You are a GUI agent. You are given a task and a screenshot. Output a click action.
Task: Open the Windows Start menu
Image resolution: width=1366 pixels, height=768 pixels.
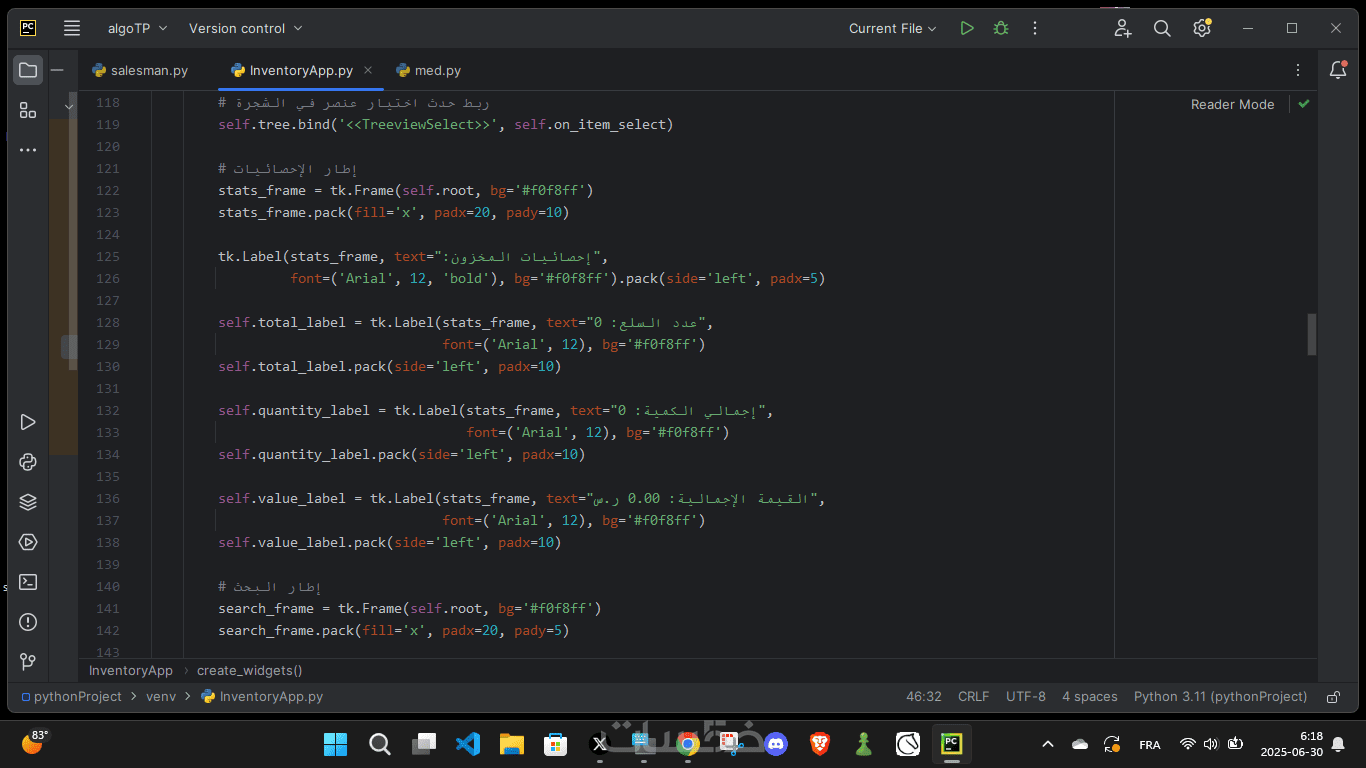point(335,744)
